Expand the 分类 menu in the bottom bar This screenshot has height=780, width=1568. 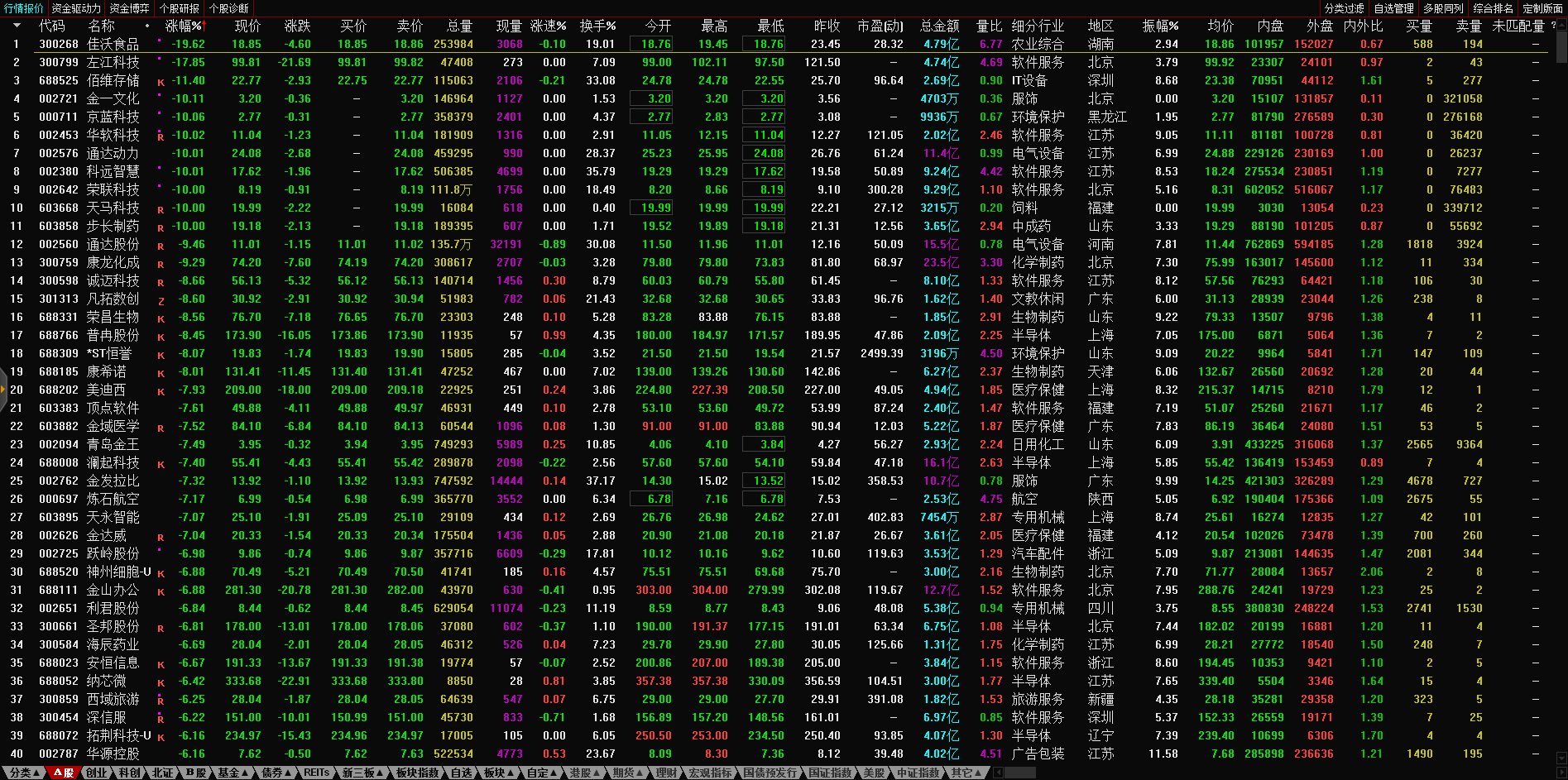[x=25, y=773]
